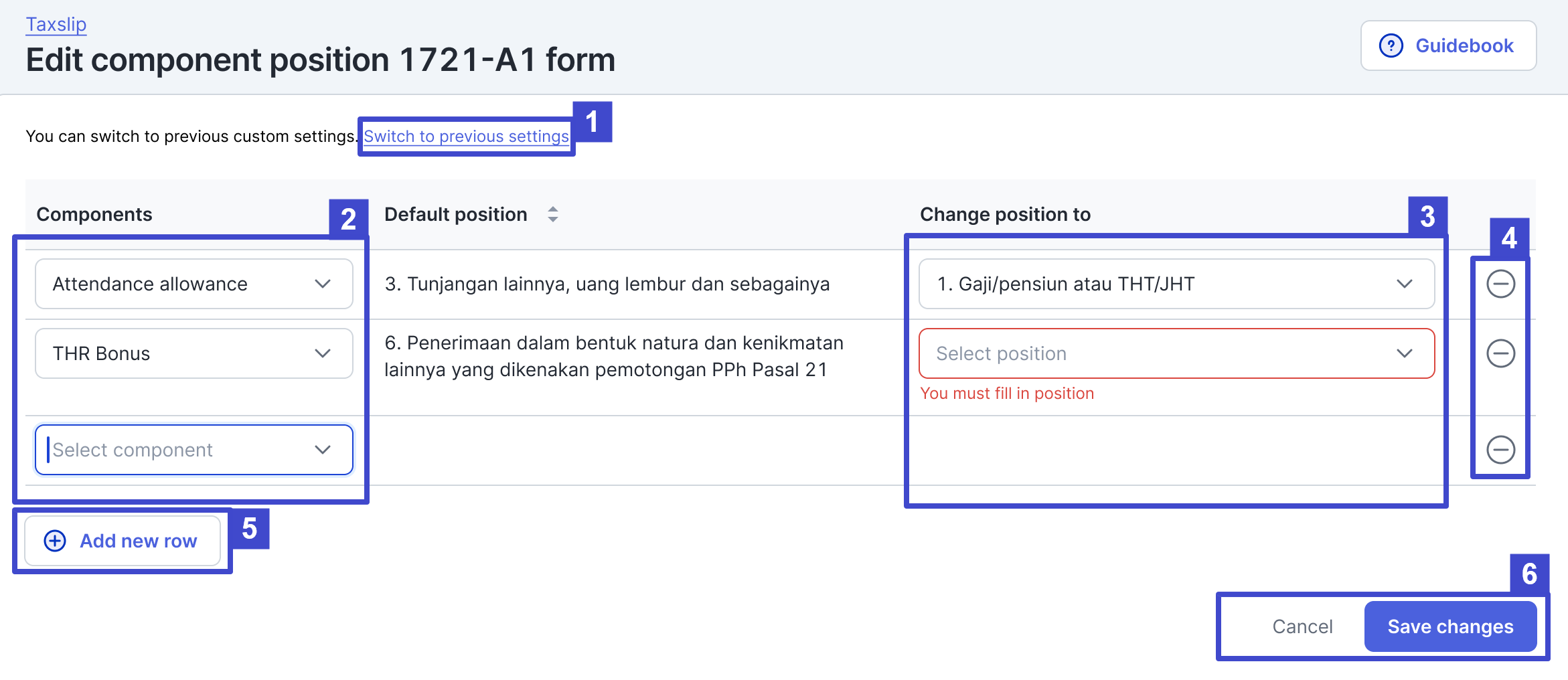Screen dimensions: 1568x680
Task: Open the Attendance allowance component dropdown
Action: (x=193, y=284)
